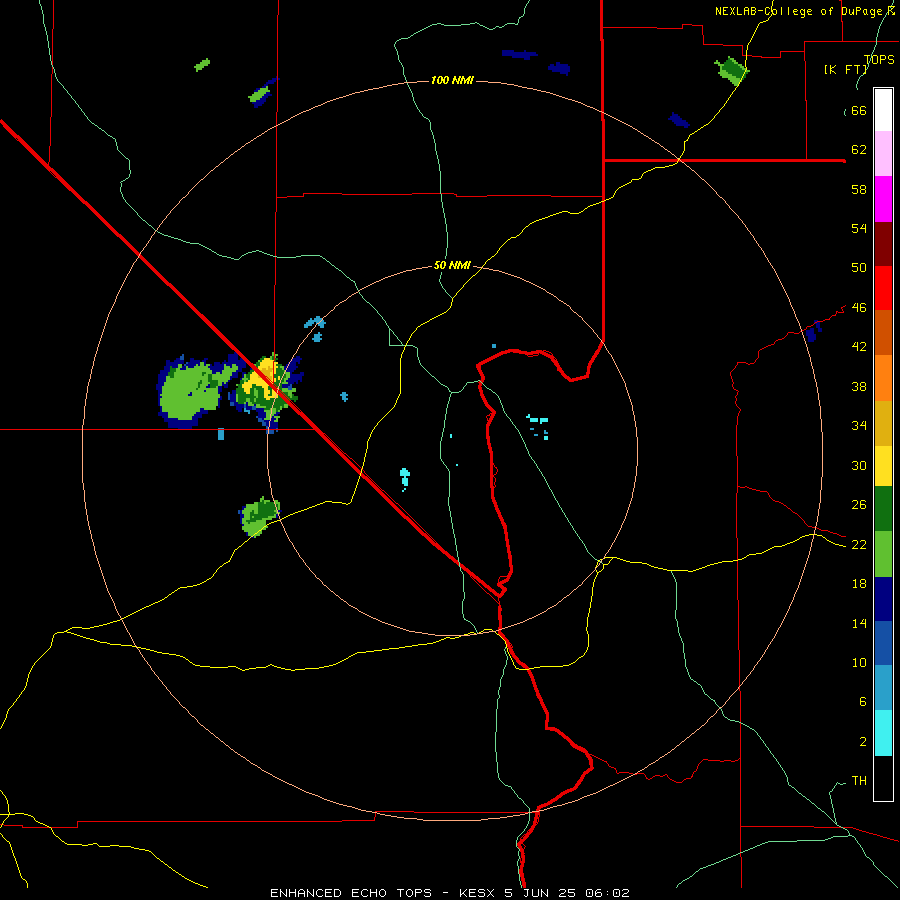The width and height of the screenshot is (900, 900).
Task: Click the navy blue legend swatch
Action: click(883, 599)
